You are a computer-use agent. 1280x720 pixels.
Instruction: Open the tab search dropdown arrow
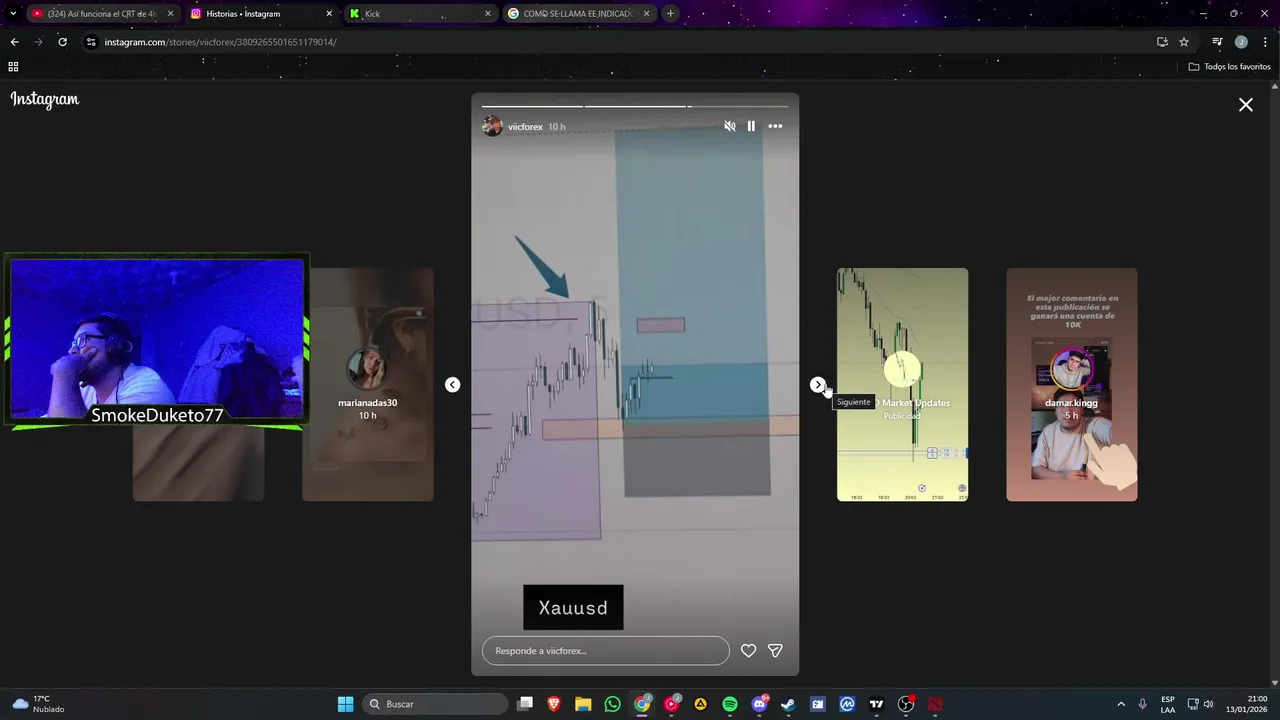(x=13, y=14)
